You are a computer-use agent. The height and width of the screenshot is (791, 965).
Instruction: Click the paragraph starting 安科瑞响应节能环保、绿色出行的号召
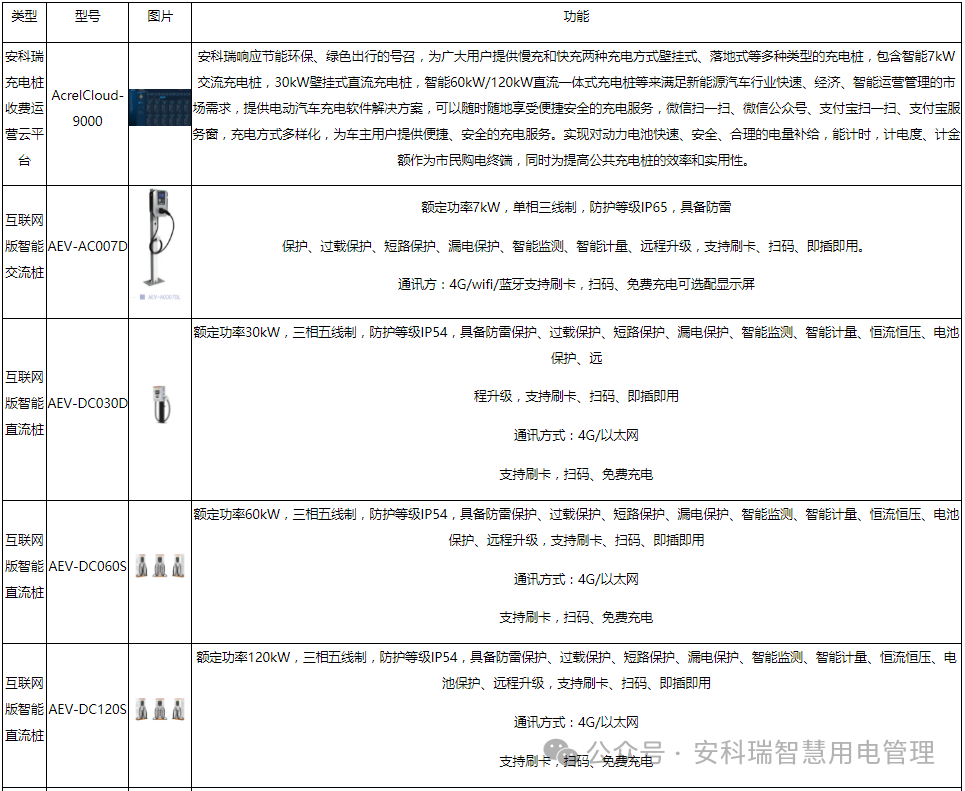(x=576, y=108)
